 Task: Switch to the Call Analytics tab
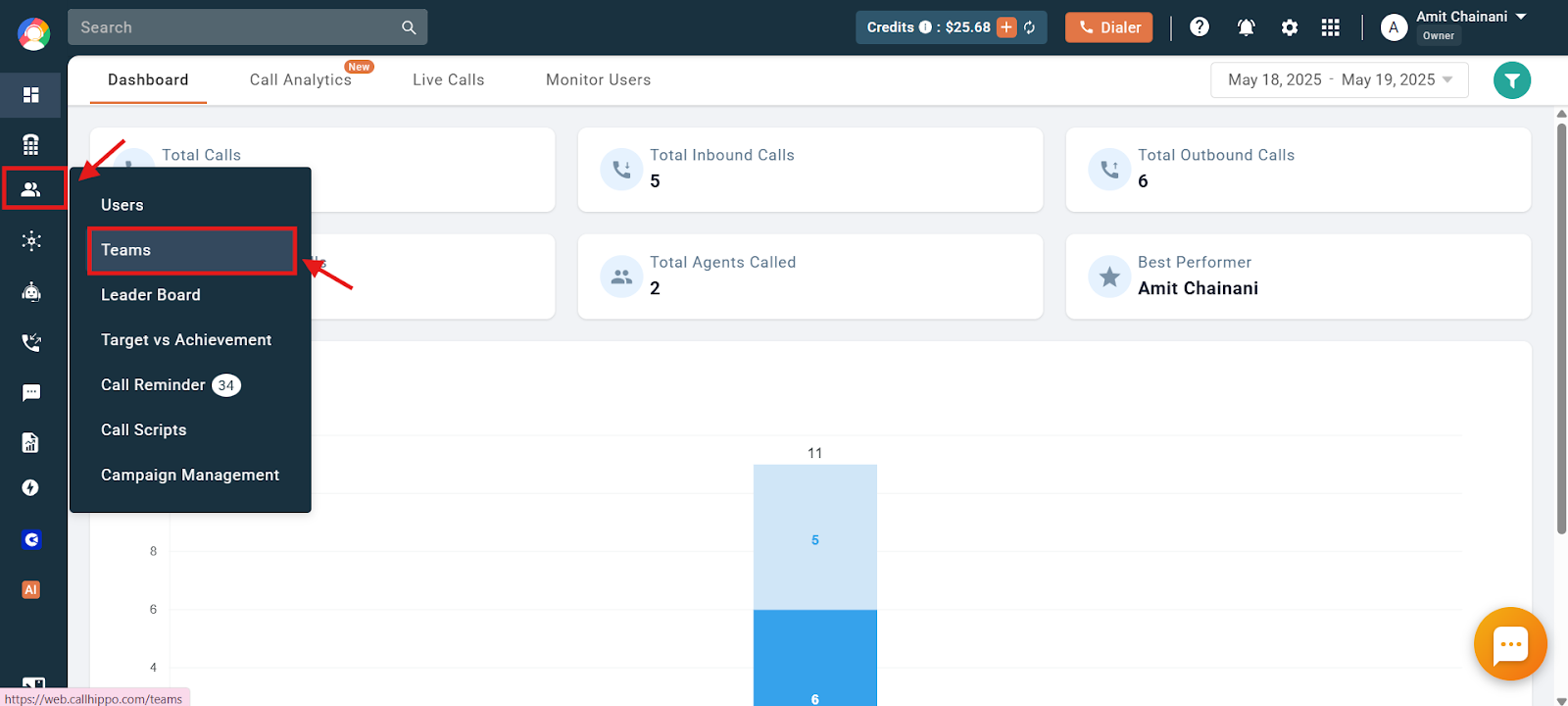click(x=301, y=80)
